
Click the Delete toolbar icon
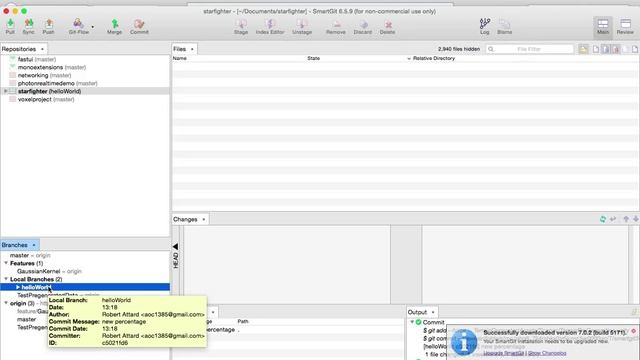pyautogui.click(x=387, y=26)
